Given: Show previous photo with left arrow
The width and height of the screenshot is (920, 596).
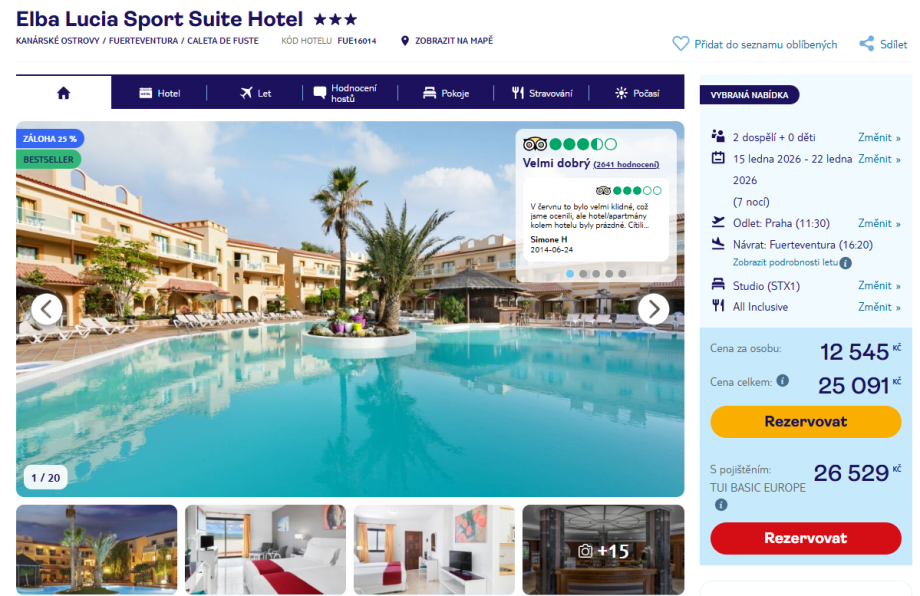Looking at the screenshot, I should click(47, 309).
